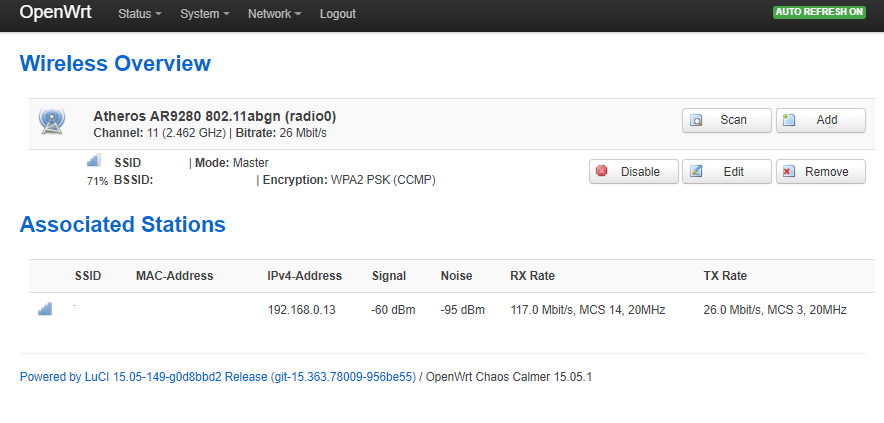Screen dimensions: 884x423
Task: Remove the Master mode wireless network
Action: pyautogui.click(x=820, y=171)
